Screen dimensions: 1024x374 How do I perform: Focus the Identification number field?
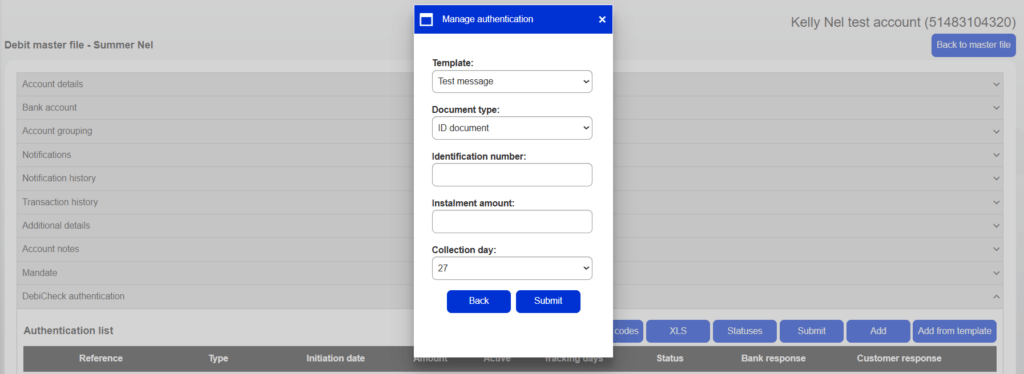512,175
